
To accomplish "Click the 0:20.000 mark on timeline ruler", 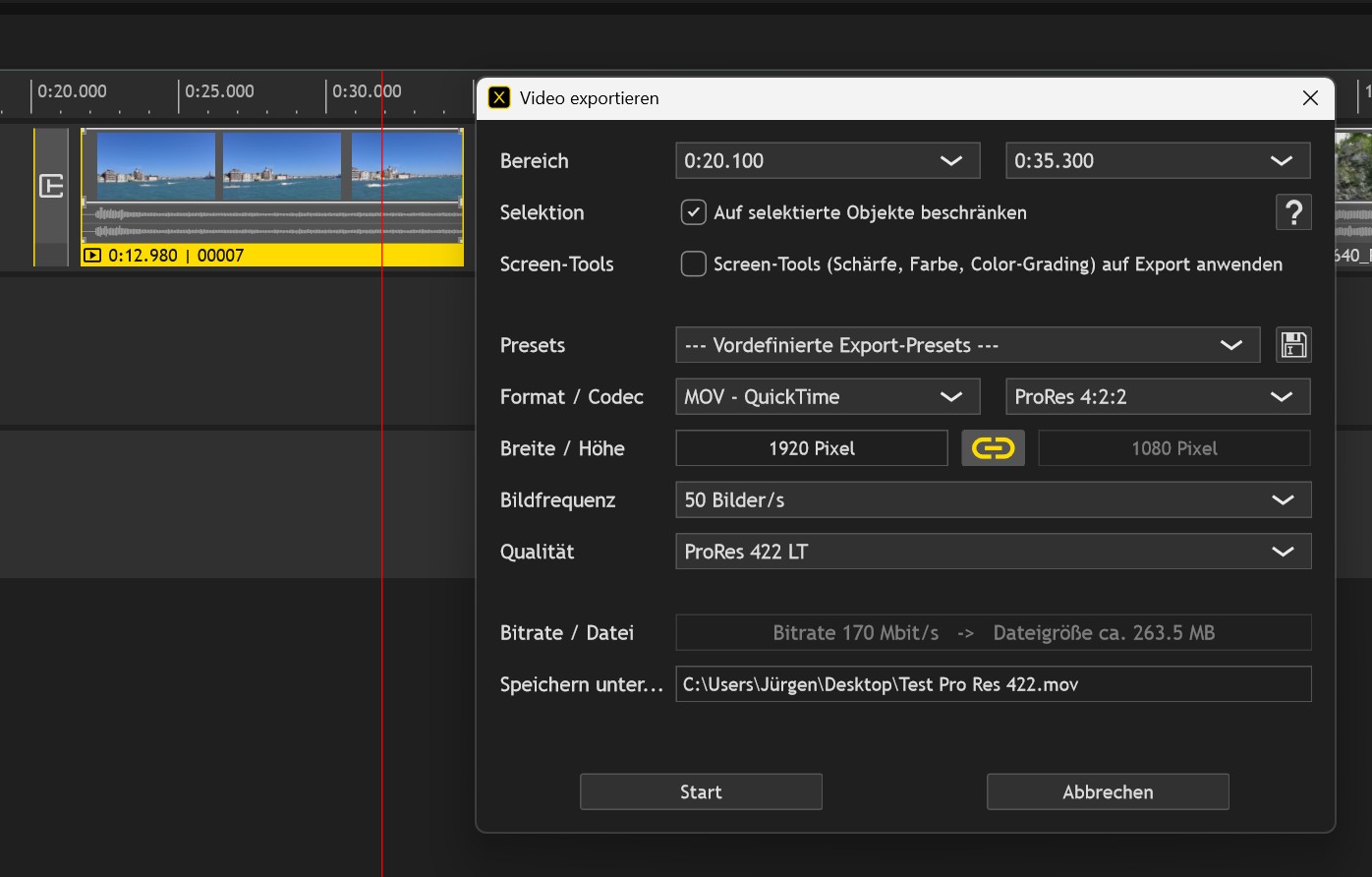I will (x=72, y=91).
